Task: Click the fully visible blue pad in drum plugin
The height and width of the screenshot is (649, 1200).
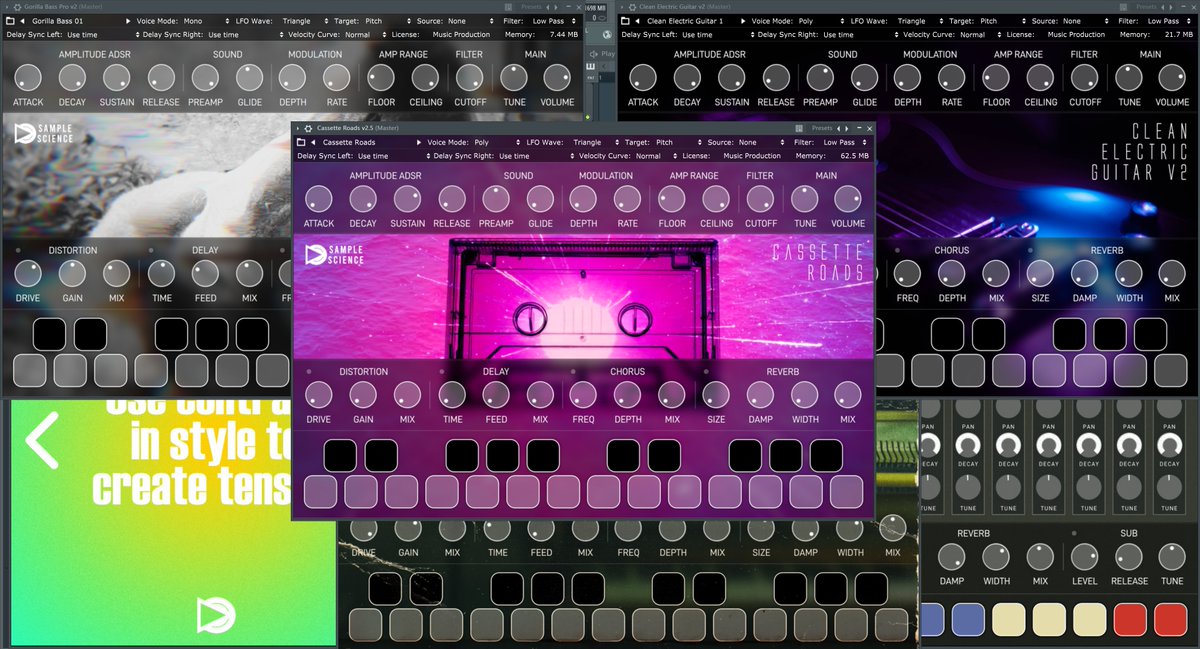Action: pyautogui.click(x=967, y=620)
